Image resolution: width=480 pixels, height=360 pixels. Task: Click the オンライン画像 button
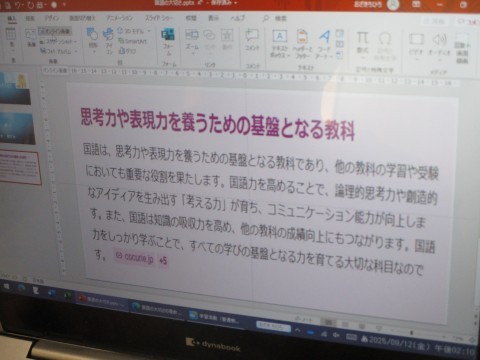(x=55, y=31)
